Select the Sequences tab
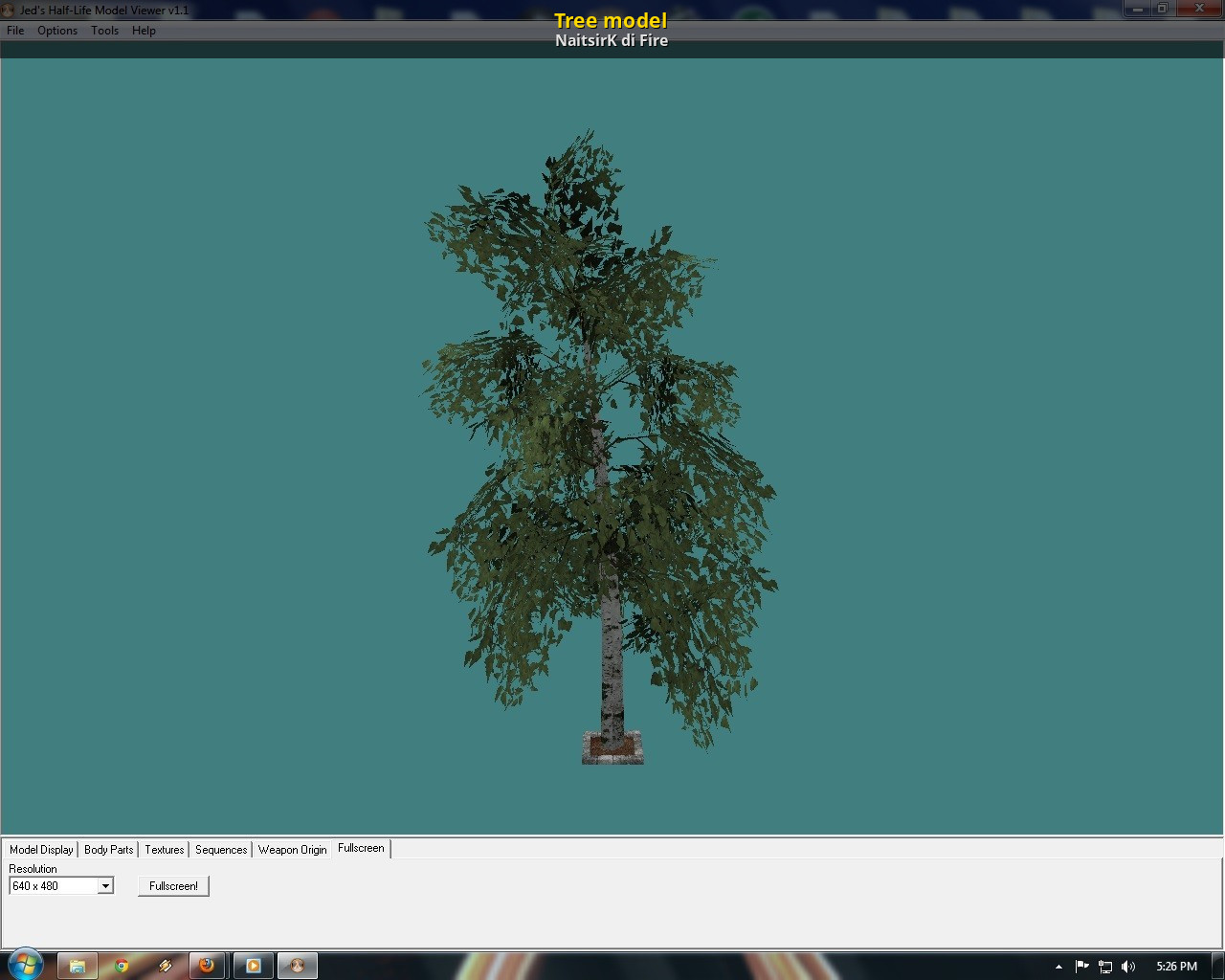 tap(221, 850)
